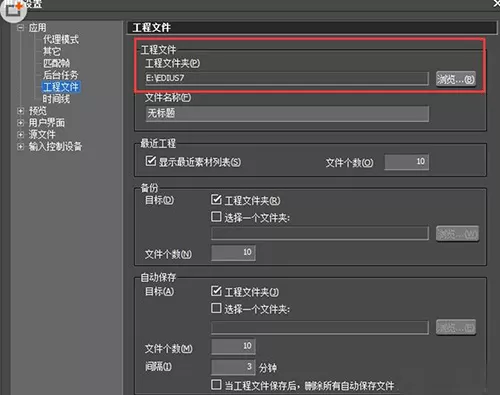
Task: Click the 输入控制设备 tree label
Action: 55,146
